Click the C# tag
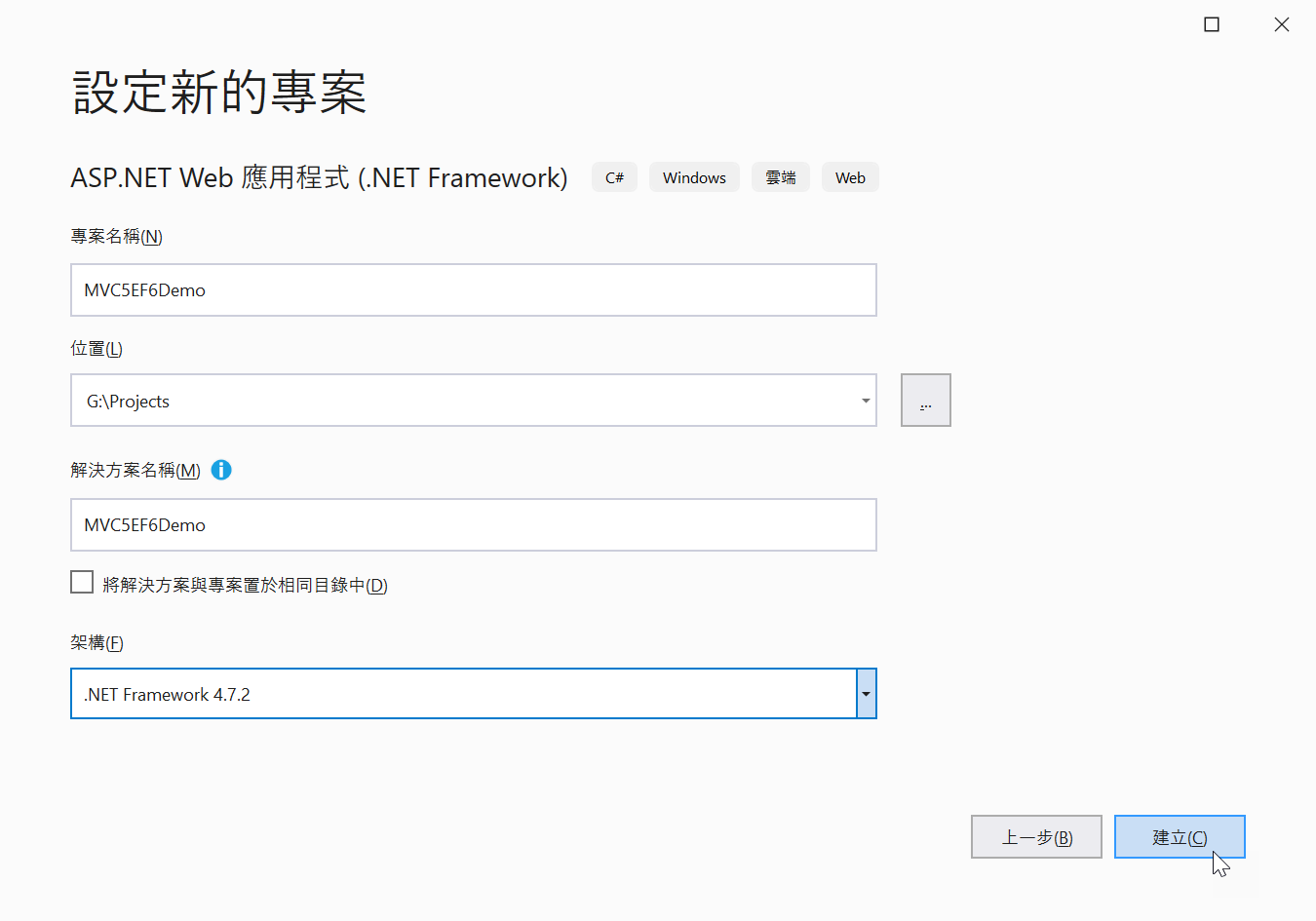This screenshot has width=1316, height=921. (x=614, y=177)
